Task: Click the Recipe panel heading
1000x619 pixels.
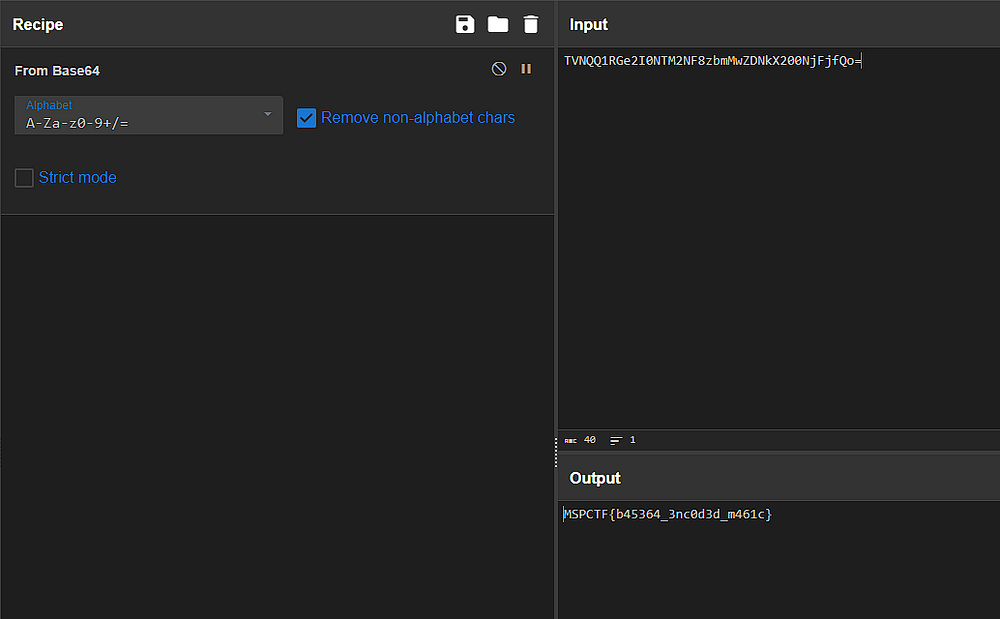Action: pos(38,24)
